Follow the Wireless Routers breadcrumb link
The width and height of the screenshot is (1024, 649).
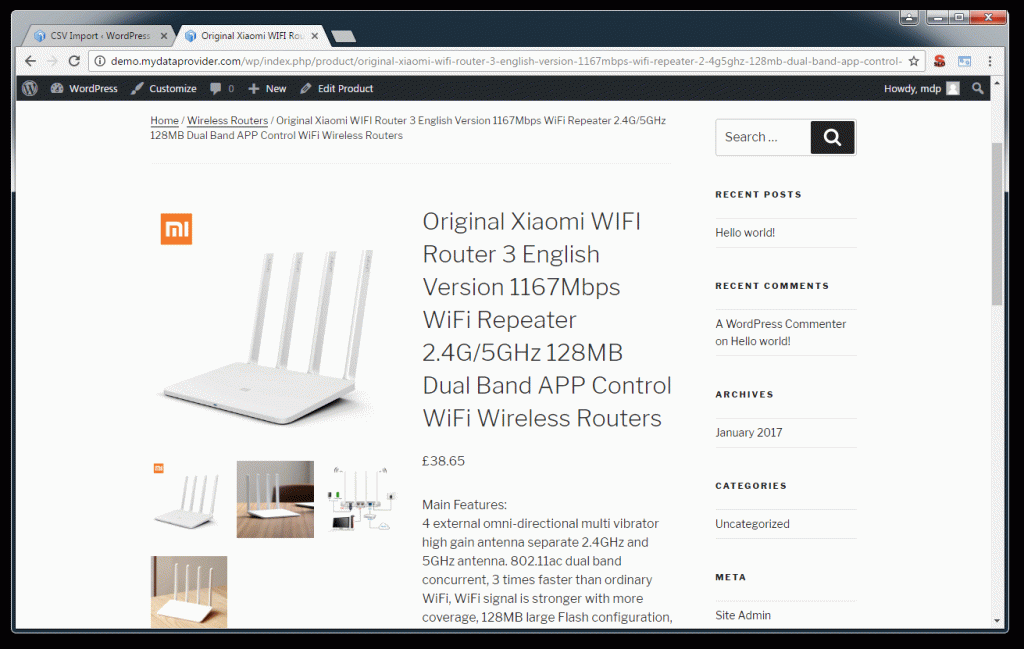(227, 120)
